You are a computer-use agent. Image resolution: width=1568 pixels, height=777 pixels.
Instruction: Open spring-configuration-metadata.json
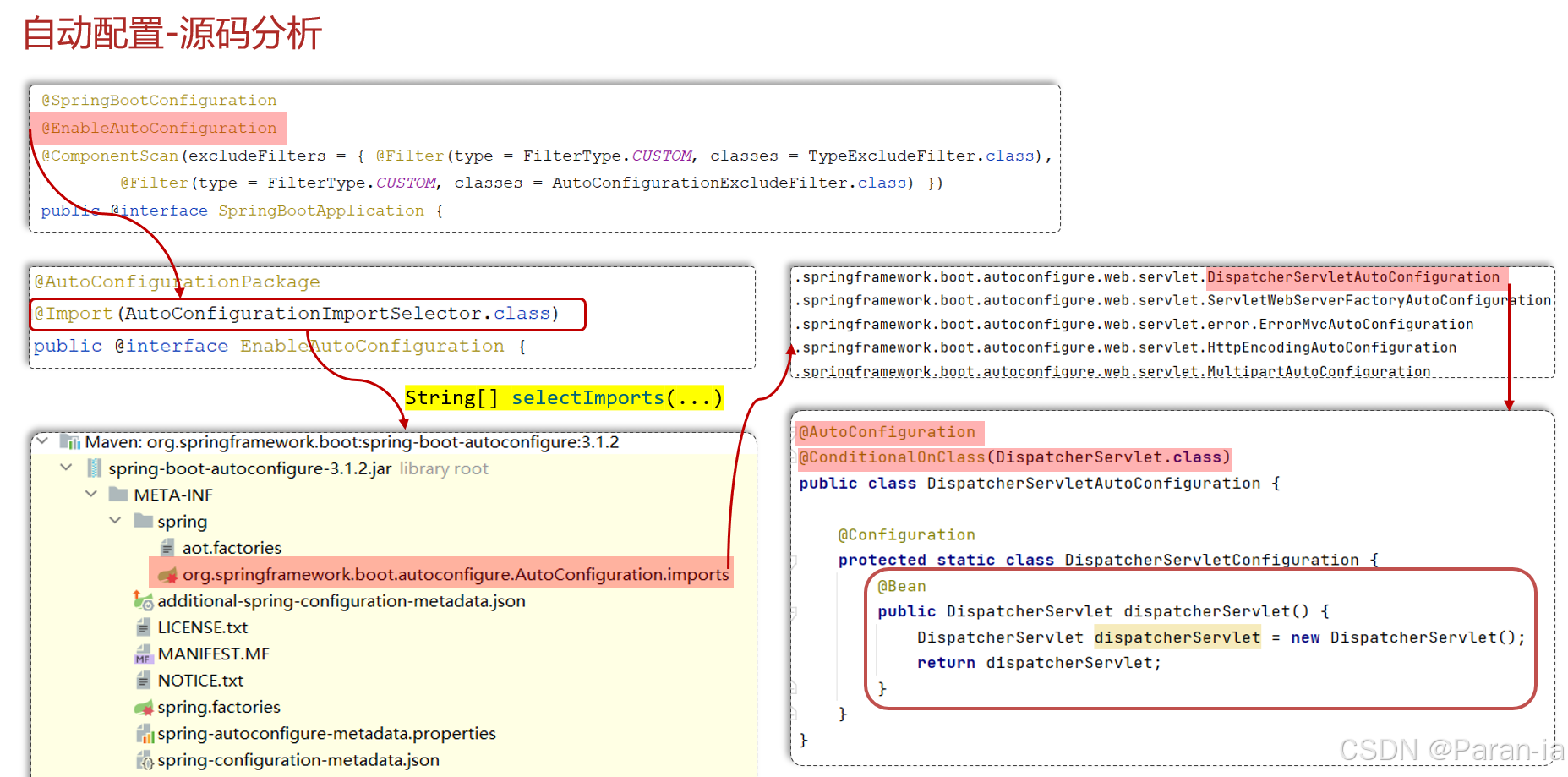coord(298,760)
